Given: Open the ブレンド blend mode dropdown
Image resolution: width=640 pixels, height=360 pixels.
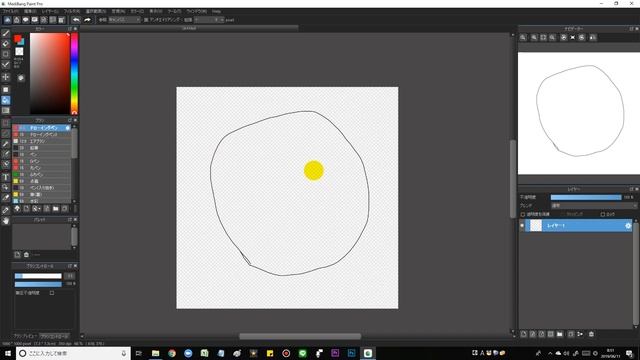Looking at the screenshot, I should (x=593, y=205).
